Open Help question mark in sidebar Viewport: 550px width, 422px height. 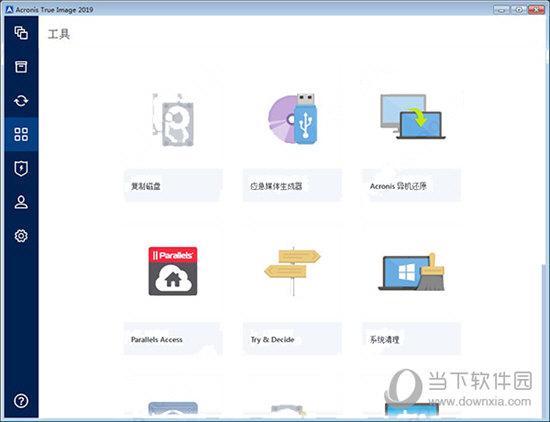[x=21, y=401]
